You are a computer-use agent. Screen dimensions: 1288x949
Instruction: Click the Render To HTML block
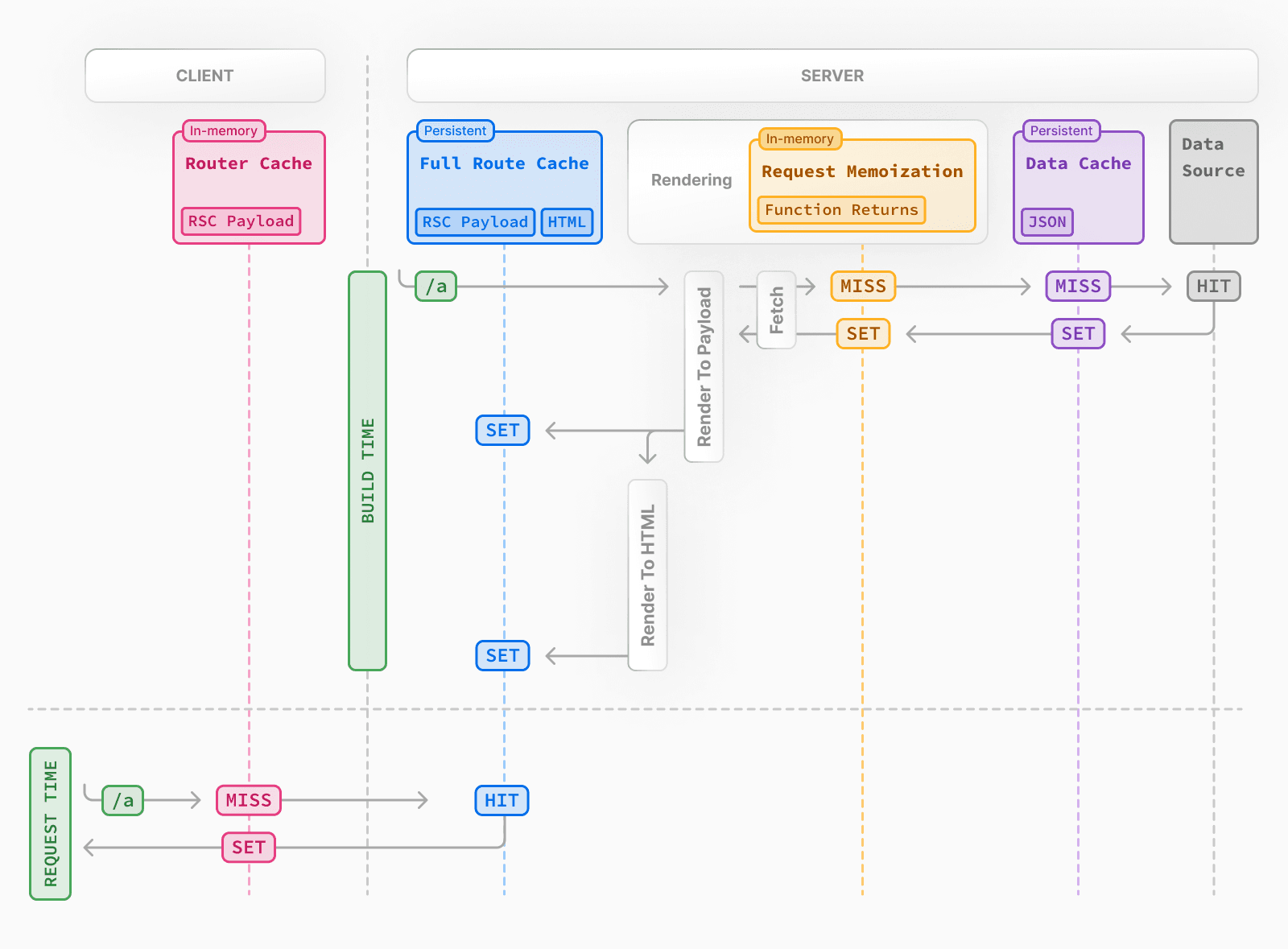point(647,573)
